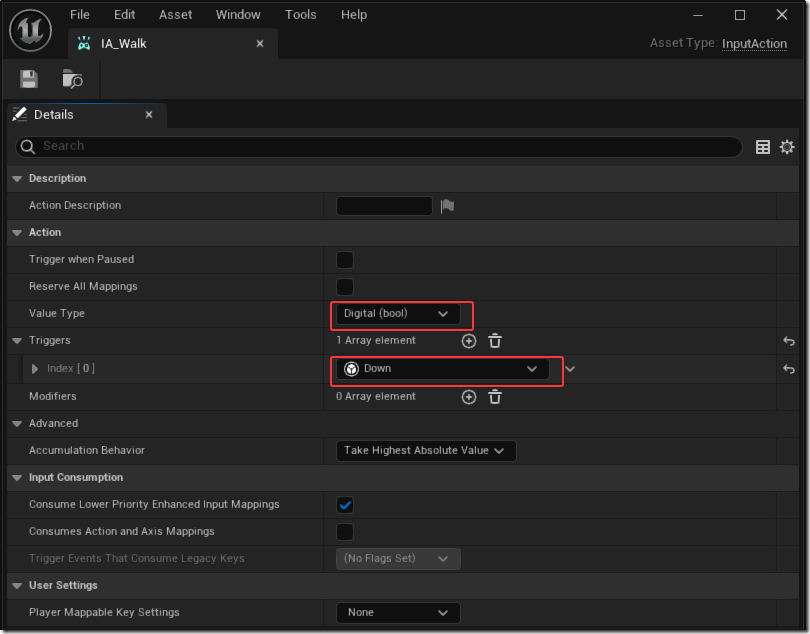Collapse the Description section
810x634 pixels.
[17, 179]
